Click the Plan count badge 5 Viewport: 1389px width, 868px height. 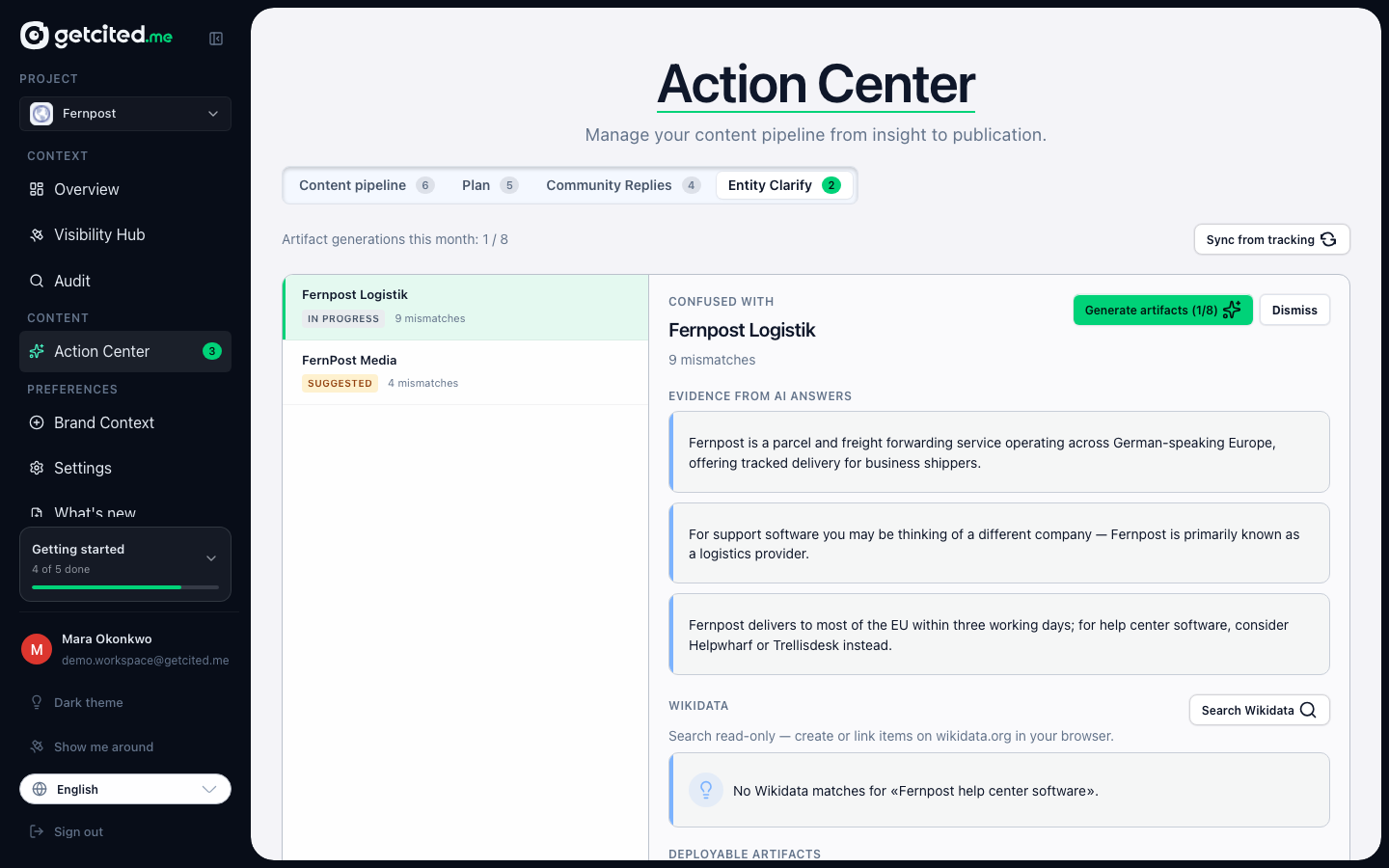click(x=509, y=185)
